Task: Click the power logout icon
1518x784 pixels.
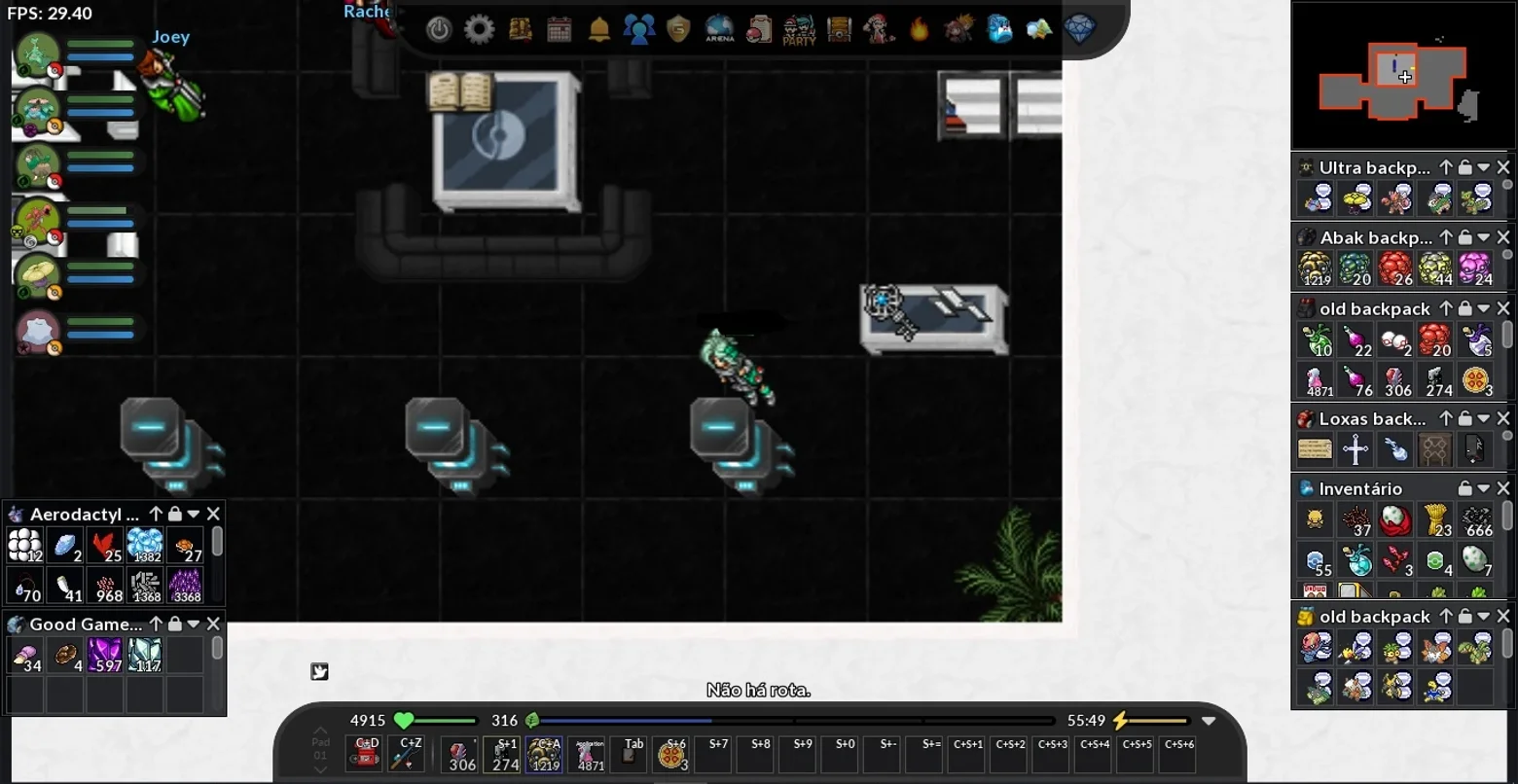Action: (439, 30)
